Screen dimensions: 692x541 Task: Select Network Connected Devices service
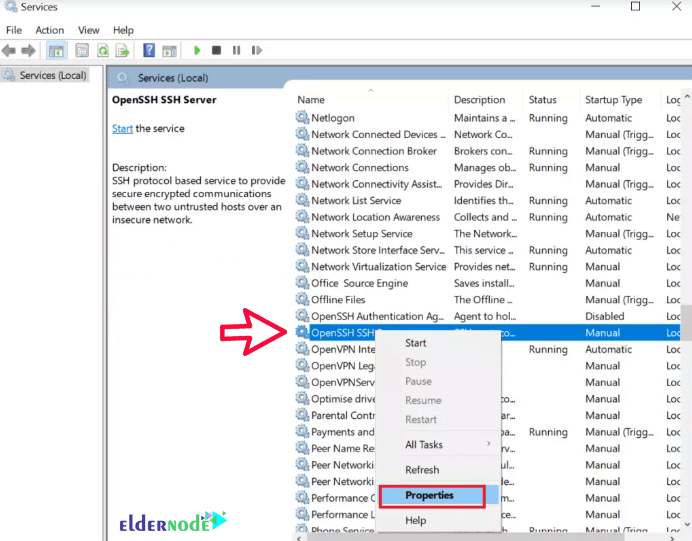(487, 134)
